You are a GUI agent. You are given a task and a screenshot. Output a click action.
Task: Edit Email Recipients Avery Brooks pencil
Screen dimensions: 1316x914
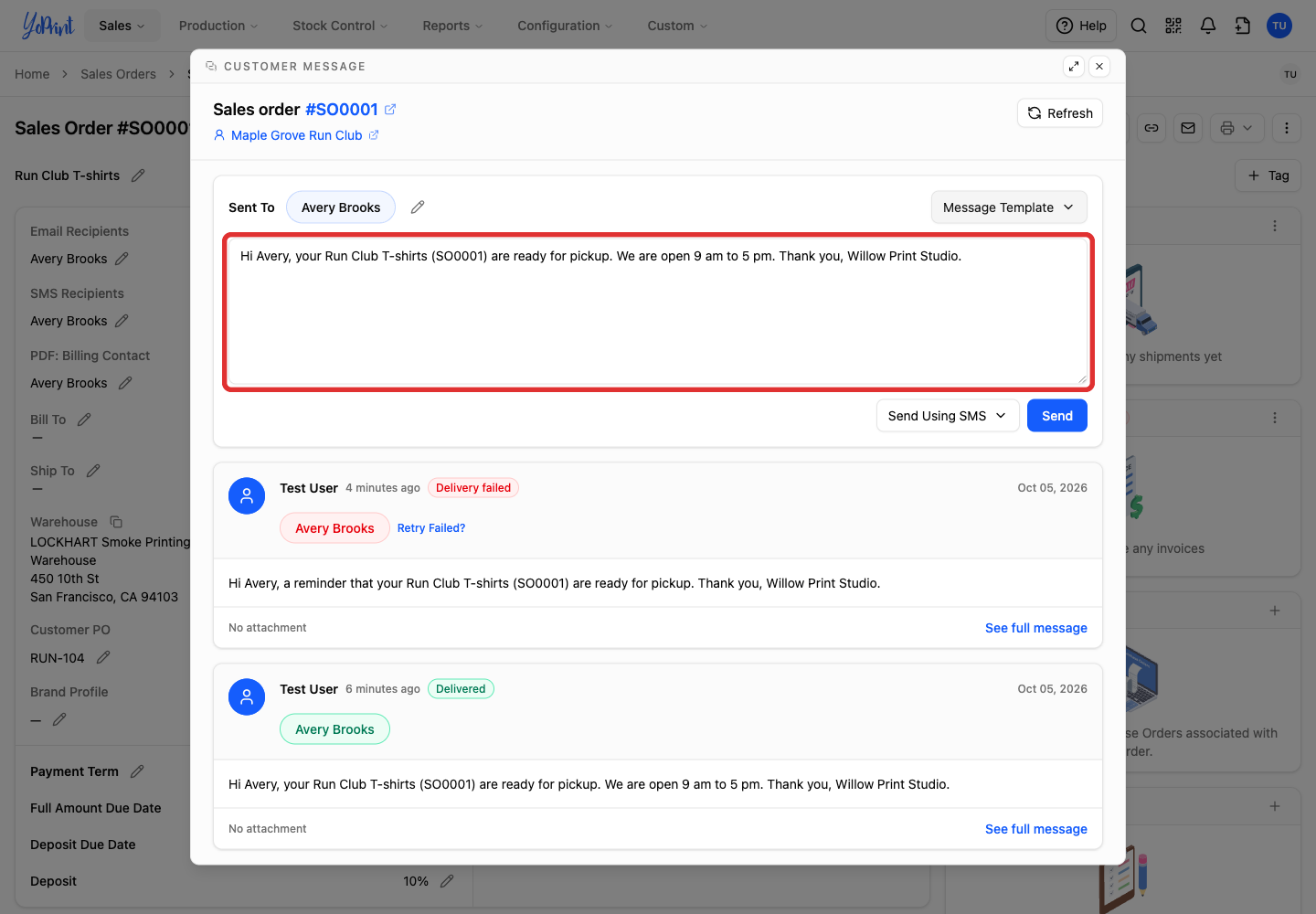[x=122, y=259]
